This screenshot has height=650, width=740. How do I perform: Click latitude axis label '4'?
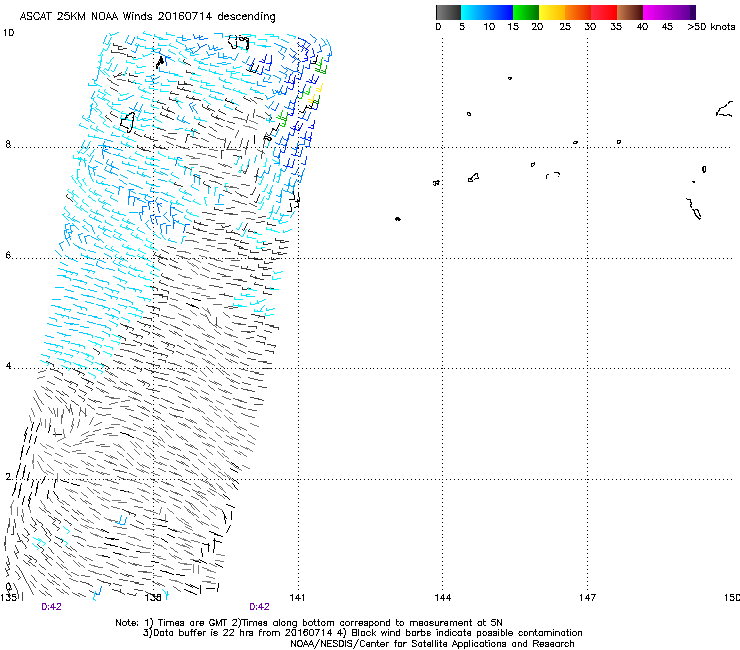(x=8, y=366)
